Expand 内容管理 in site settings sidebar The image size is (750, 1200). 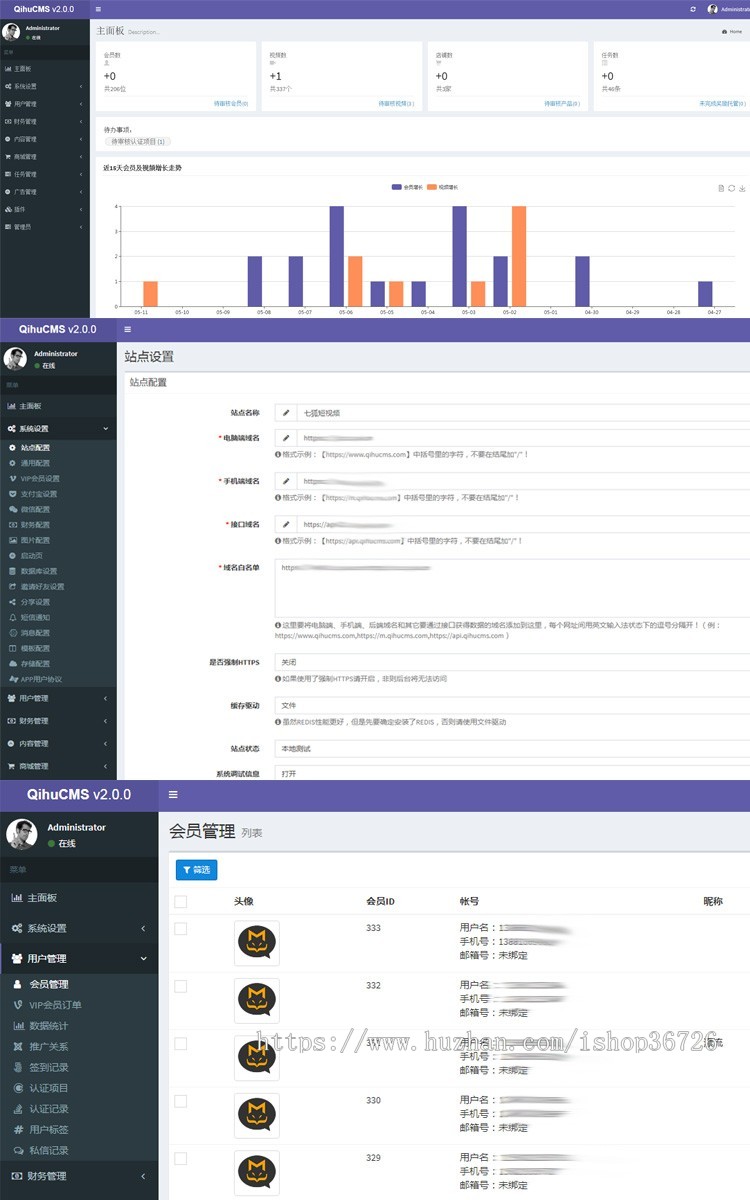tap(58, 743)
